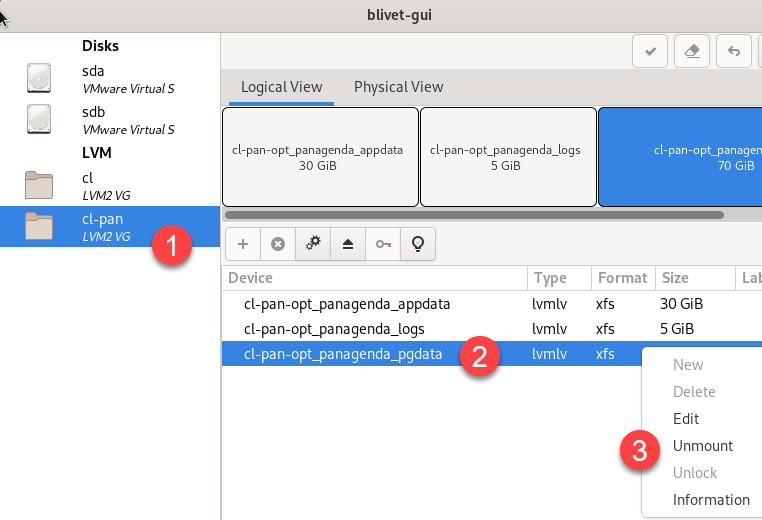Click the LVM section heading

[x=97, y=153]
